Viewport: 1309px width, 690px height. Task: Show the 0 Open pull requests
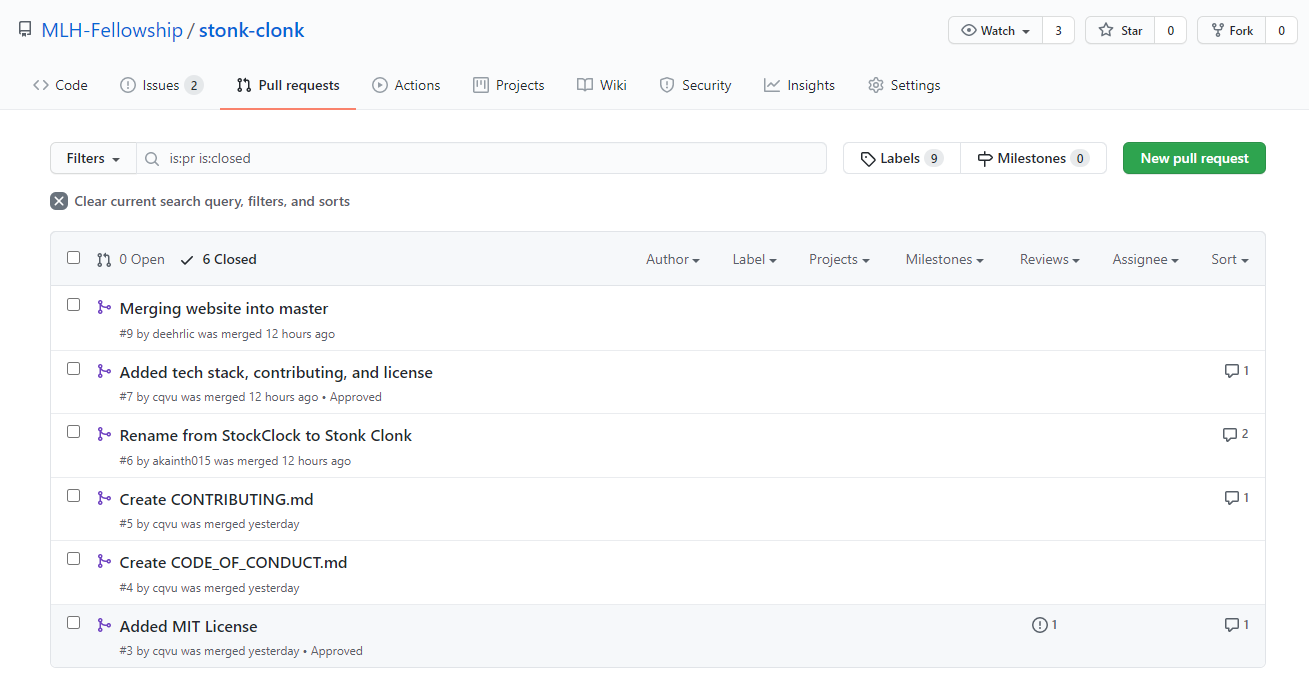point(131,259)
